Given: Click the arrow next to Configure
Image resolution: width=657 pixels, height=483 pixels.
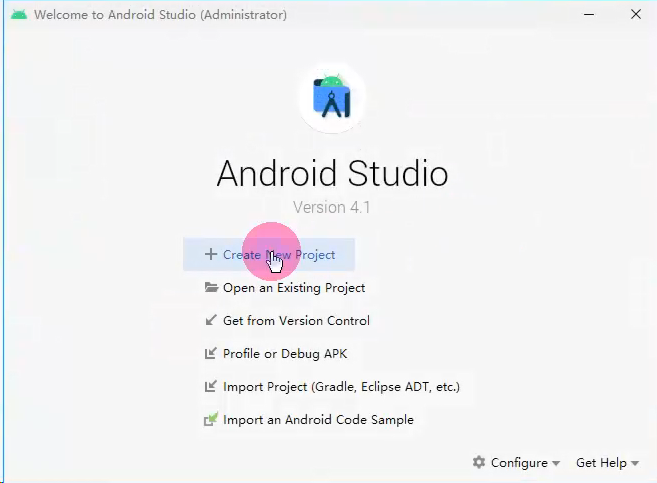Looking at the screenshot, I should click(x=556, y=463).
